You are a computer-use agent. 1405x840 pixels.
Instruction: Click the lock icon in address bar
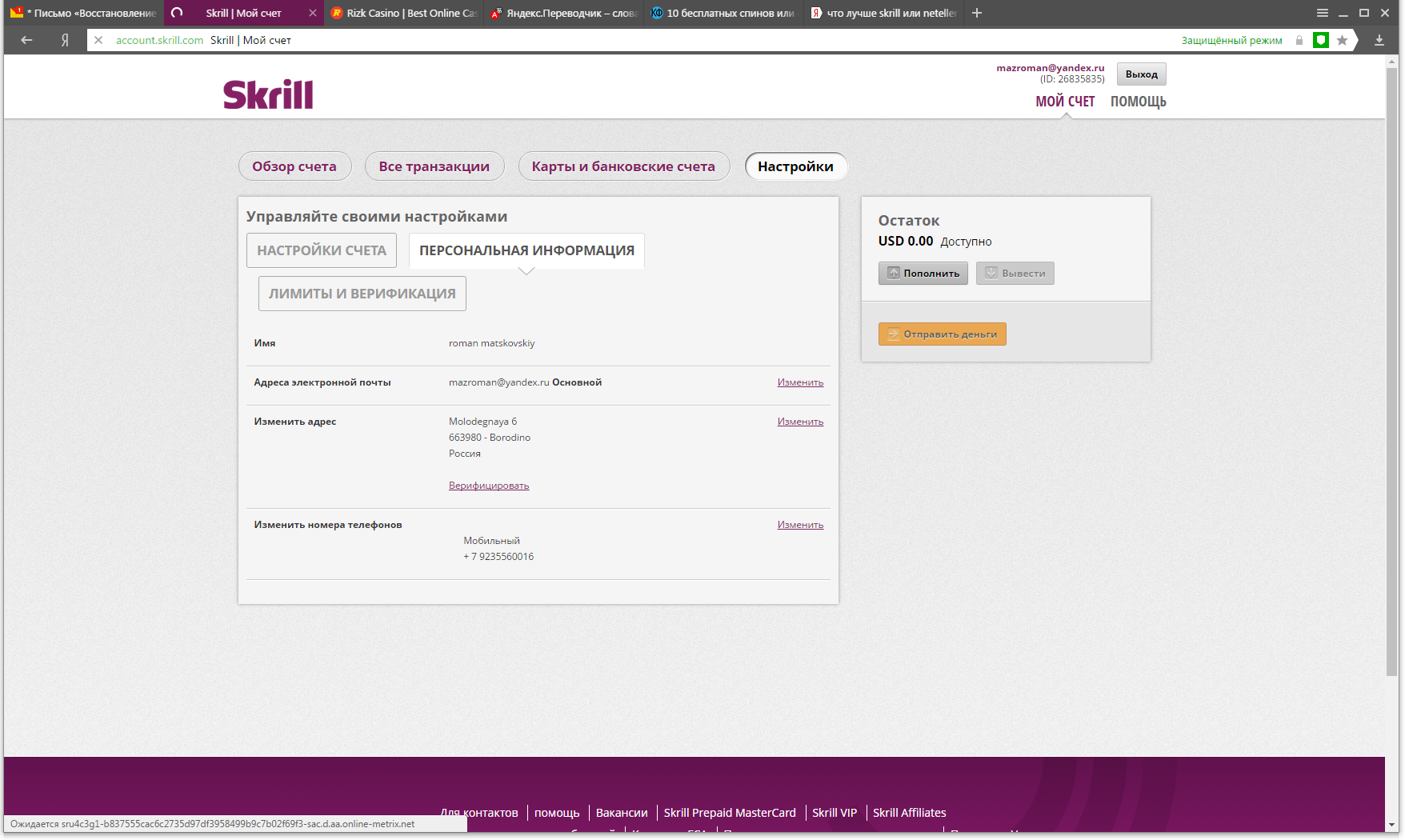point(1299,40)
